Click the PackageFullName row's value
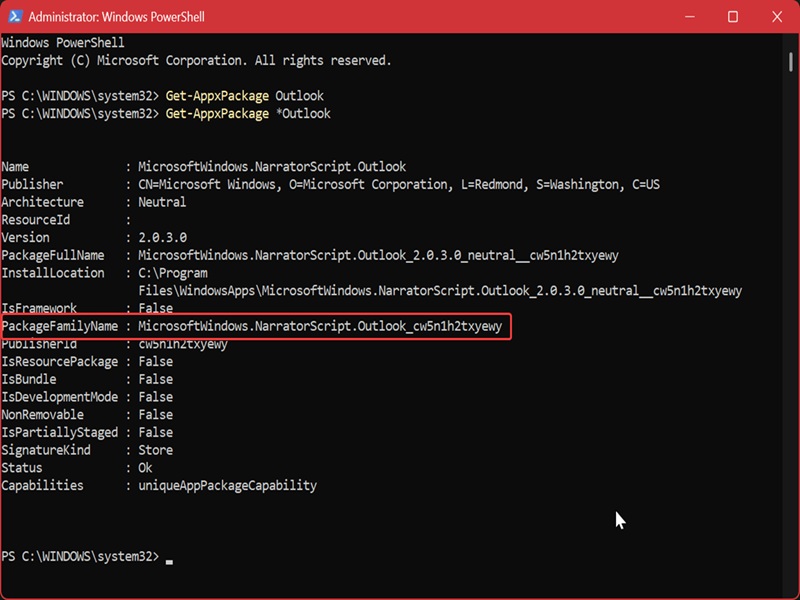 [378, 255]
